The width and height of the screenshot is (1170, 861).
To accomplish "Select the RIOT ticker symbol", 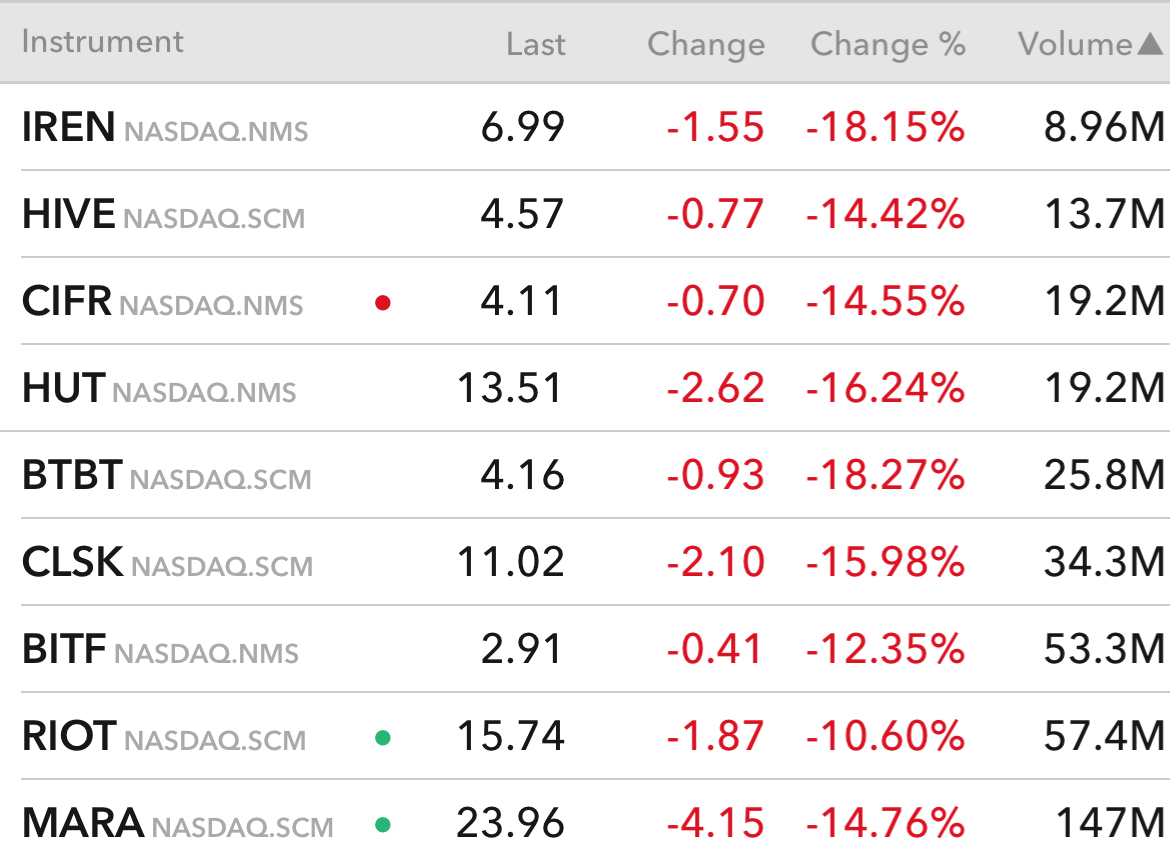I will tap(69, 737).
